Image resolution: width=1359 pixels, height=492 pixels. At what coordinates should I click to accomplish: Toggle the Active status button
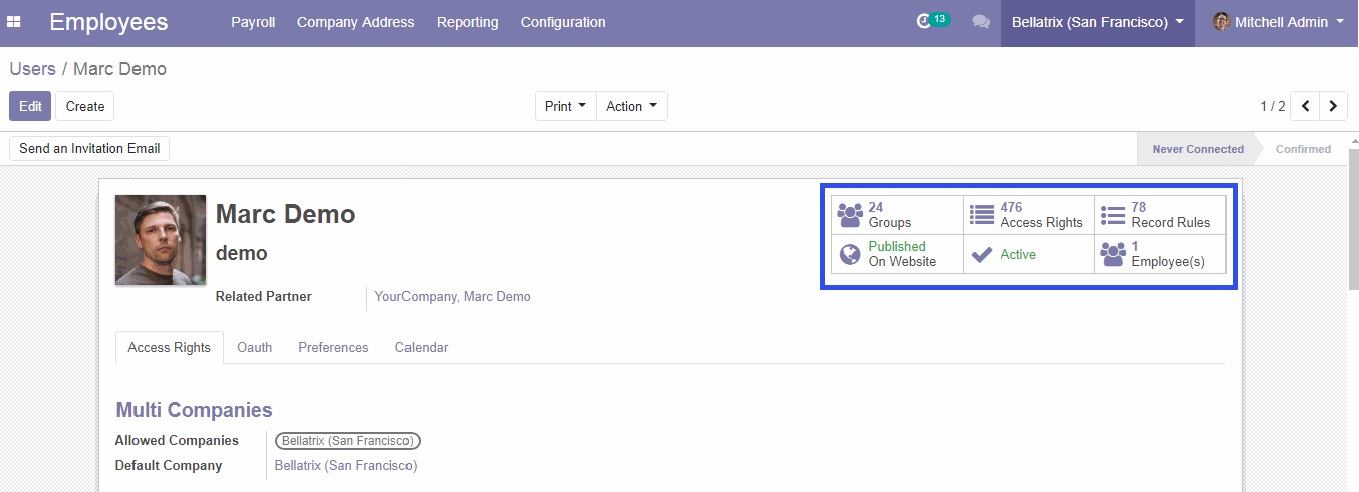1029,254
